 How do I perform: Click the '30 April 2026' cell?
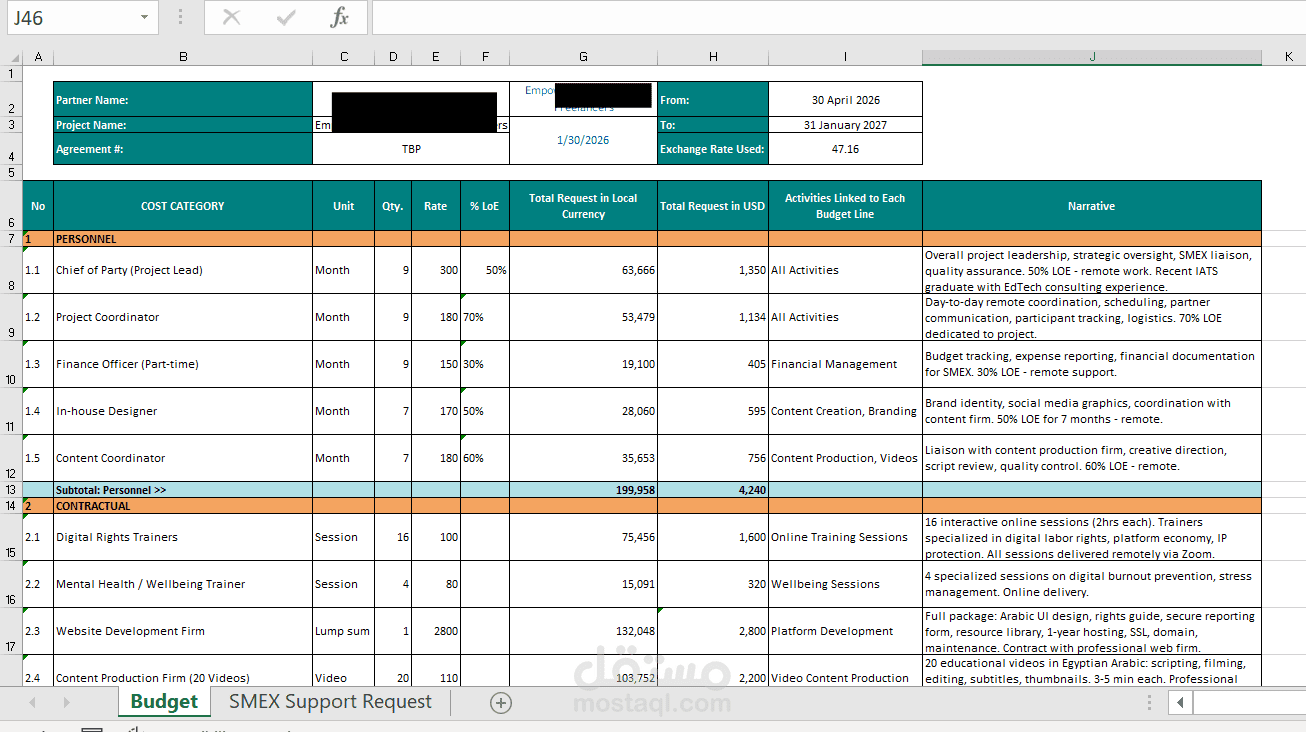[x=845, y=100]
